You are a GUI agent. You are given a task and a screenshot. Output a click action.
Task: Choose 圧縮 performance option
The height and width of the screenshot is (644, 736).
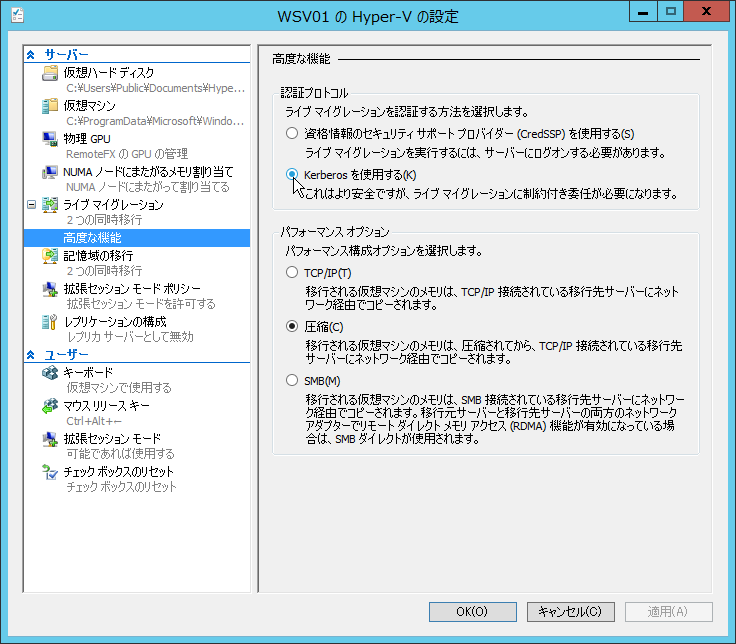pos(292,326)
